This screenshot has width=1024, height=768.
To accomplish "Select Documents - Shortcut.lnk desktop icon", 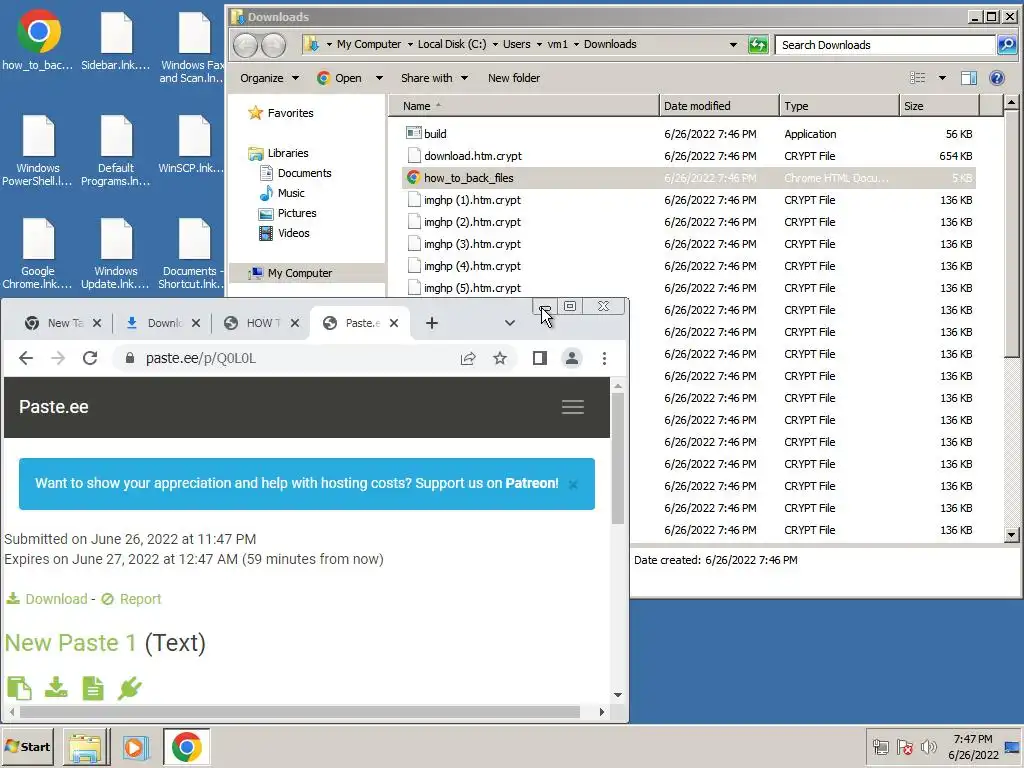I will click(192, 254).
